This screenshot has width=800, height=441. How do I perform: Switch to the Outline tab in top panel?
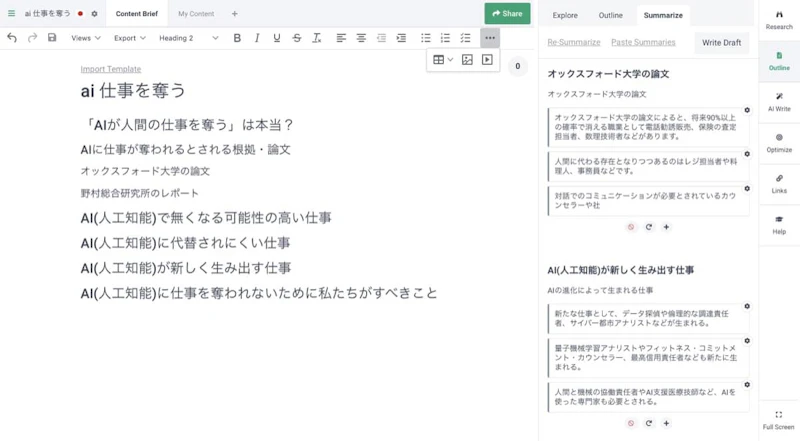click(x=610, y=15)
